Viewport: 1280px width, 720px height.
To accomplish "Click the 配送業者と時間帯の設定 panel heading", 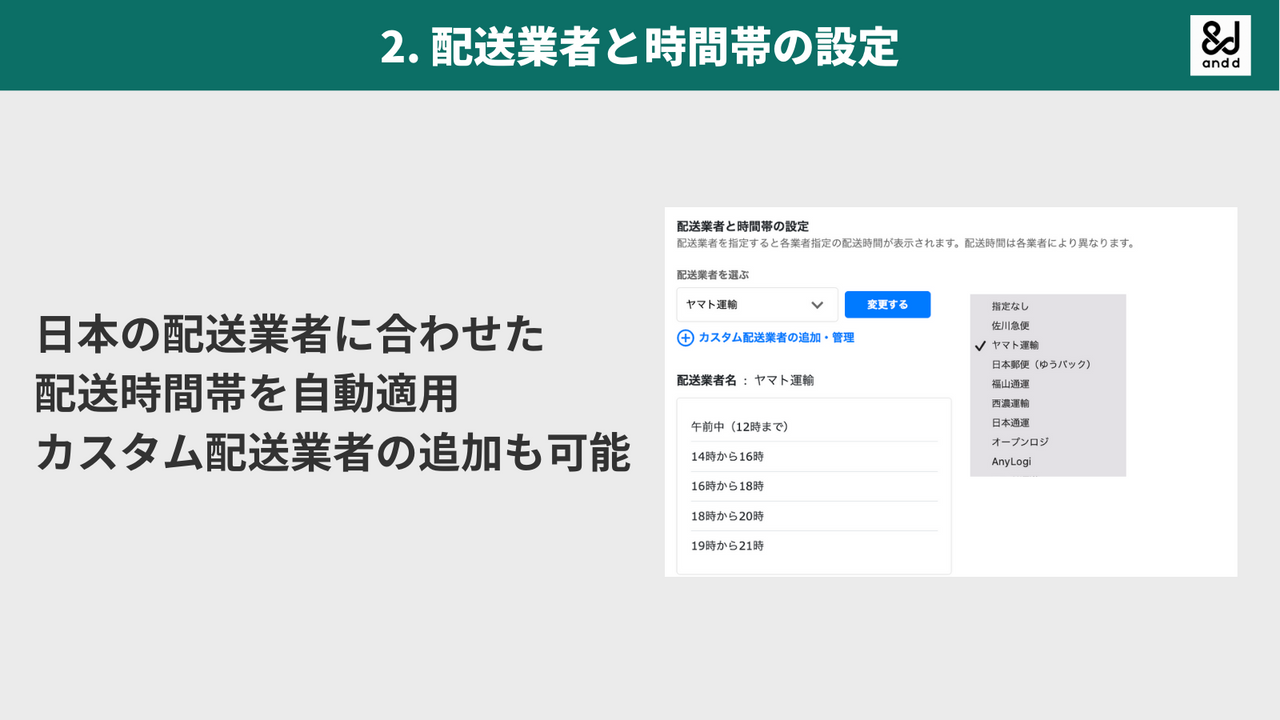I will tap(743, 226).
